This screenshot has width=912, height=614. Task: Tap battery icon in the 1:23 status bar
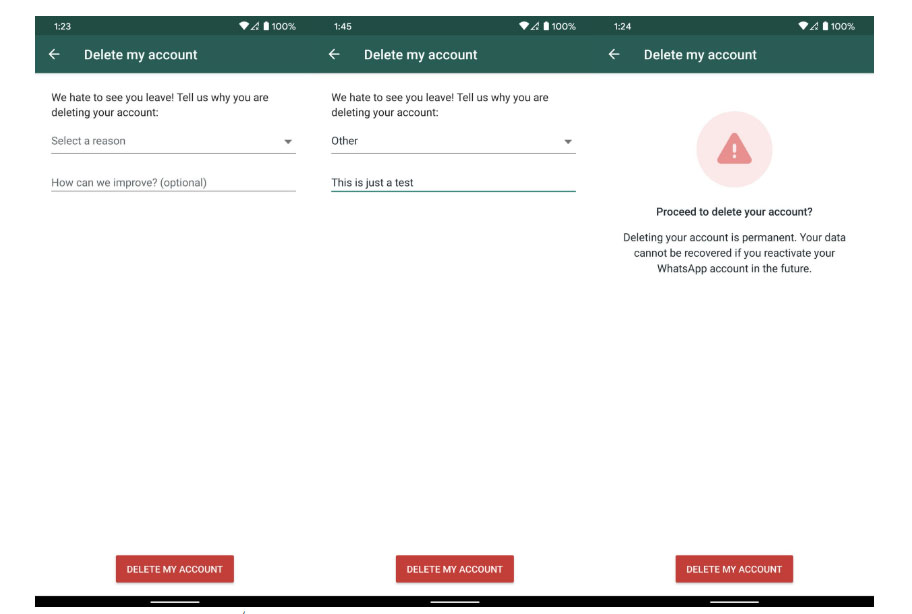(x=266, y=26)
